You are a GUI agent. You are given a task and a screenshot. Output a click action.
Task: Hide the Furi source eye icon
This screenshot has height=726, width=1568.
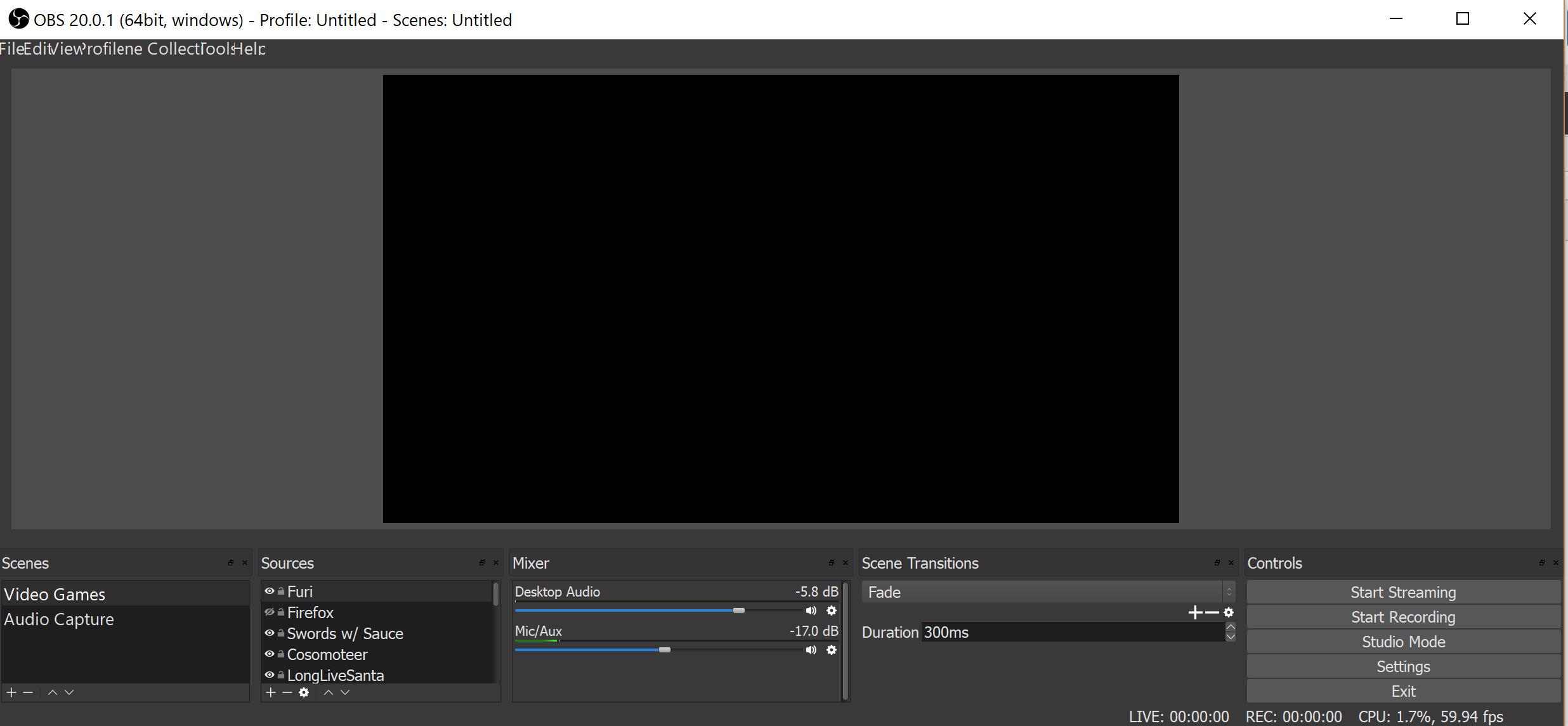coord(269,591)
